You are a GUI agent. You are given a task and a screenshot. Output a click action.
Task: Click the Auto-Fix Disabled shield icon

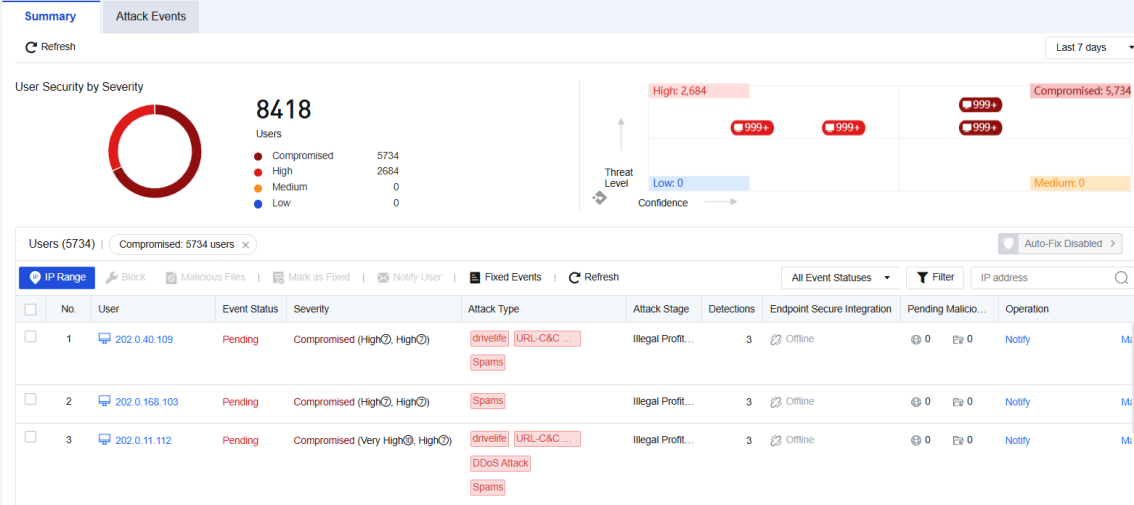(x=1008, y=244)
